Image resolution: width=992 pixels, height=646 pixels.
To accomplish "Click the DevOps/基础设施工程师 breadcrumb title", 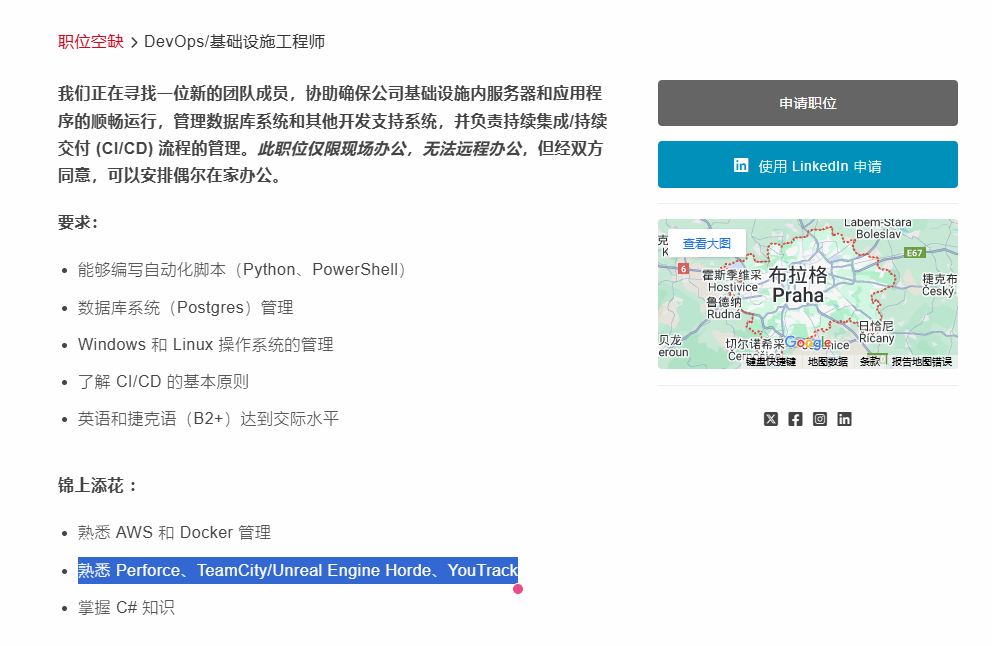I will point(234,41).
